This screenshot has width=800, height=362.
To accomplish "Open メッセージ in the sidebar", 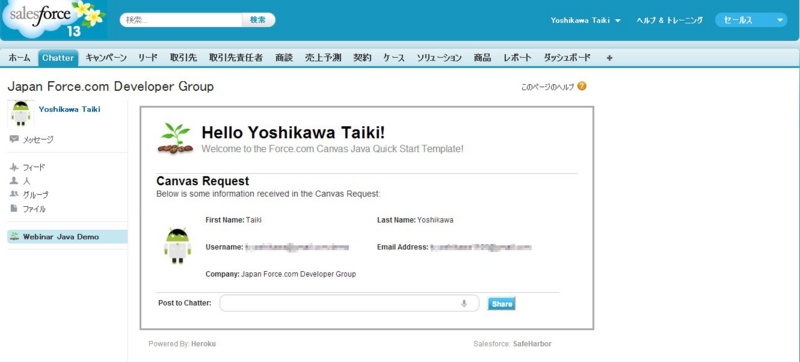I will coord(38,139).
